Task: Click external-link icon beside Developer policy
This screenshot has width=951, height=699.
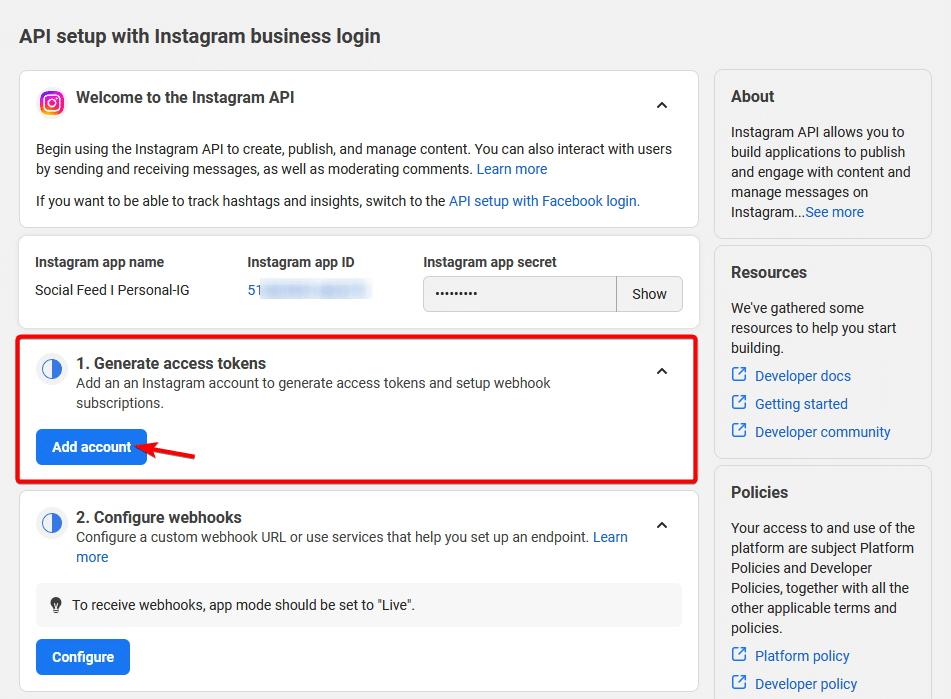Action: tap(739, 682)
